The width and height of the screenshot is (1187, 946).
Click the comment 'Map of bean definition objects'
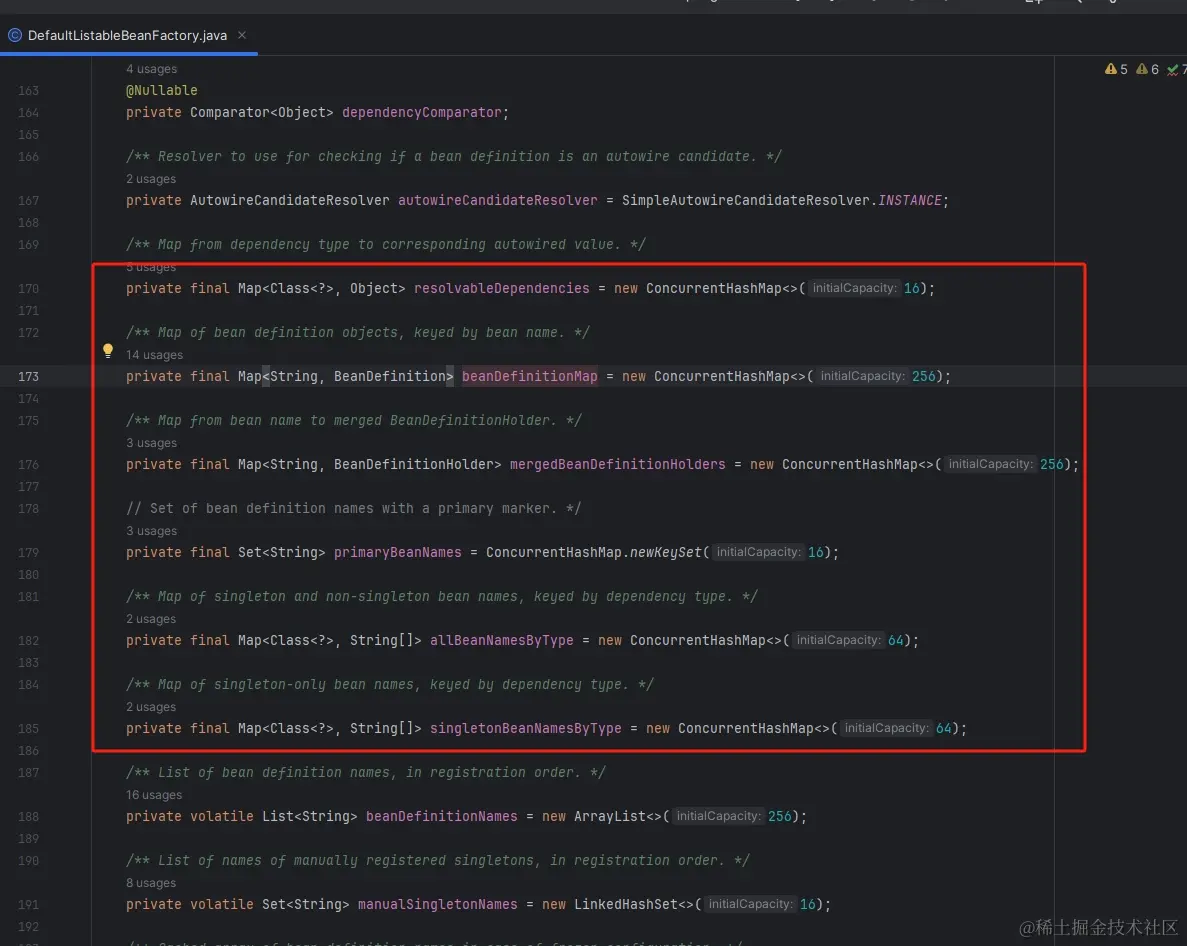click(357, 332)
